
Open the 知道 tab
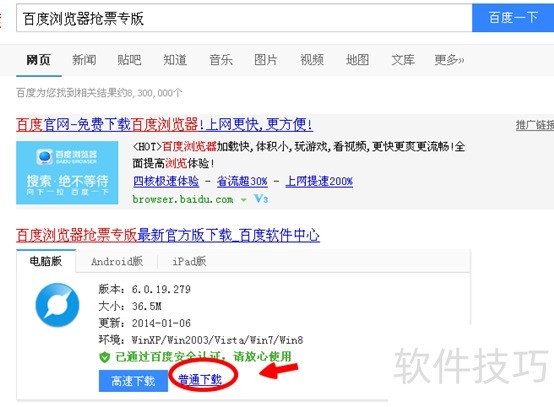click(175, 60)
